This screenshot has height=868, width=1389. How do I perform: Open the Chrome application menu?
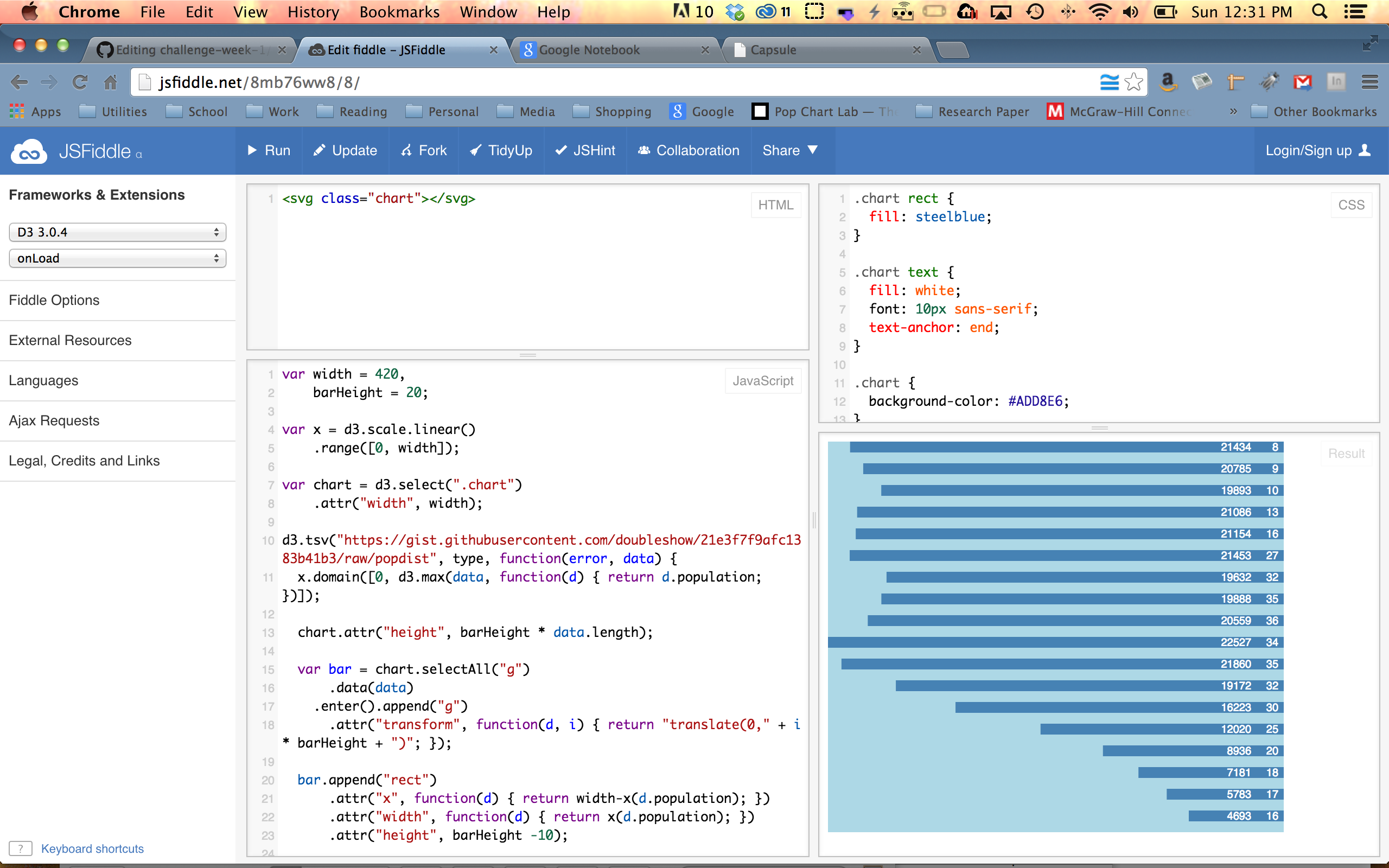[x=89, y=11]
